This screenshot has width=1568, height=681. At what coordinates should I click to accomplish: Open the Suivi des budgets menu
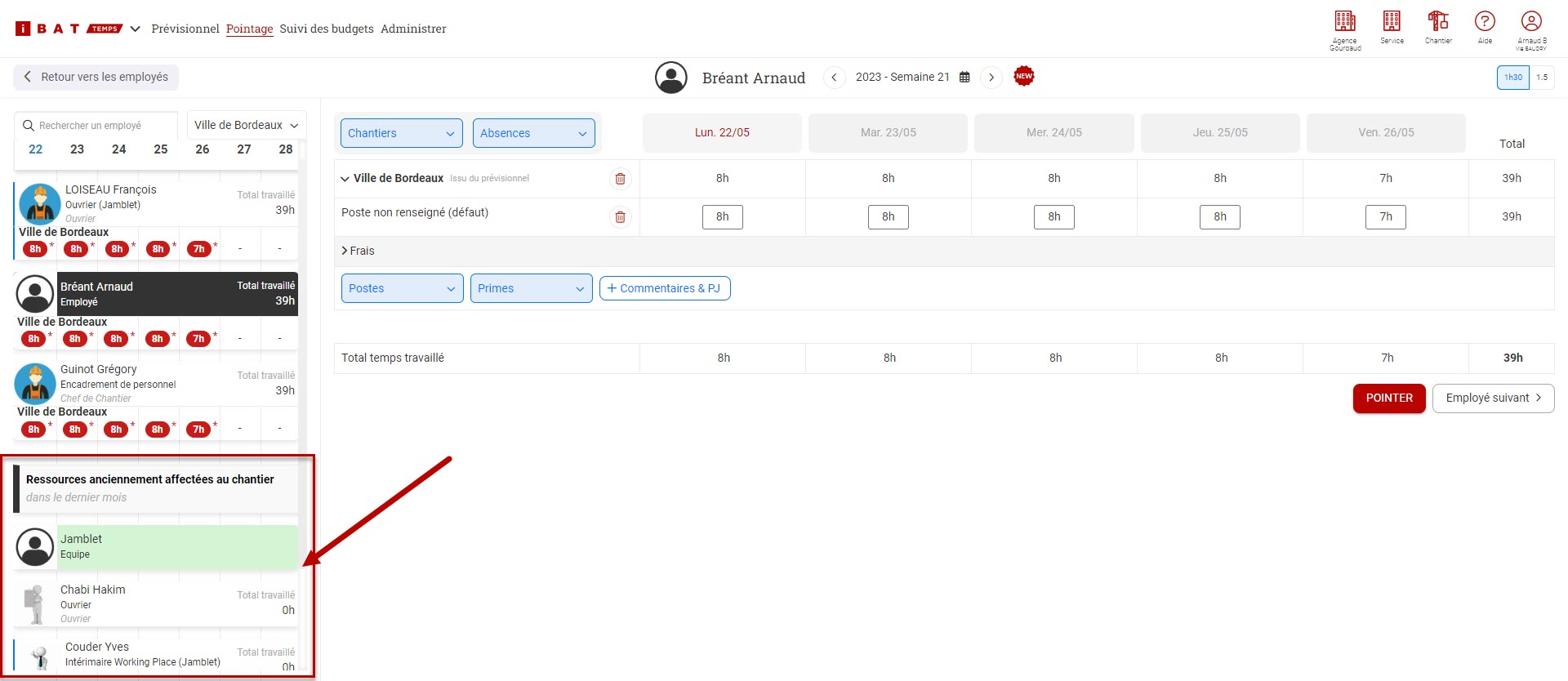tap(327, 29)
